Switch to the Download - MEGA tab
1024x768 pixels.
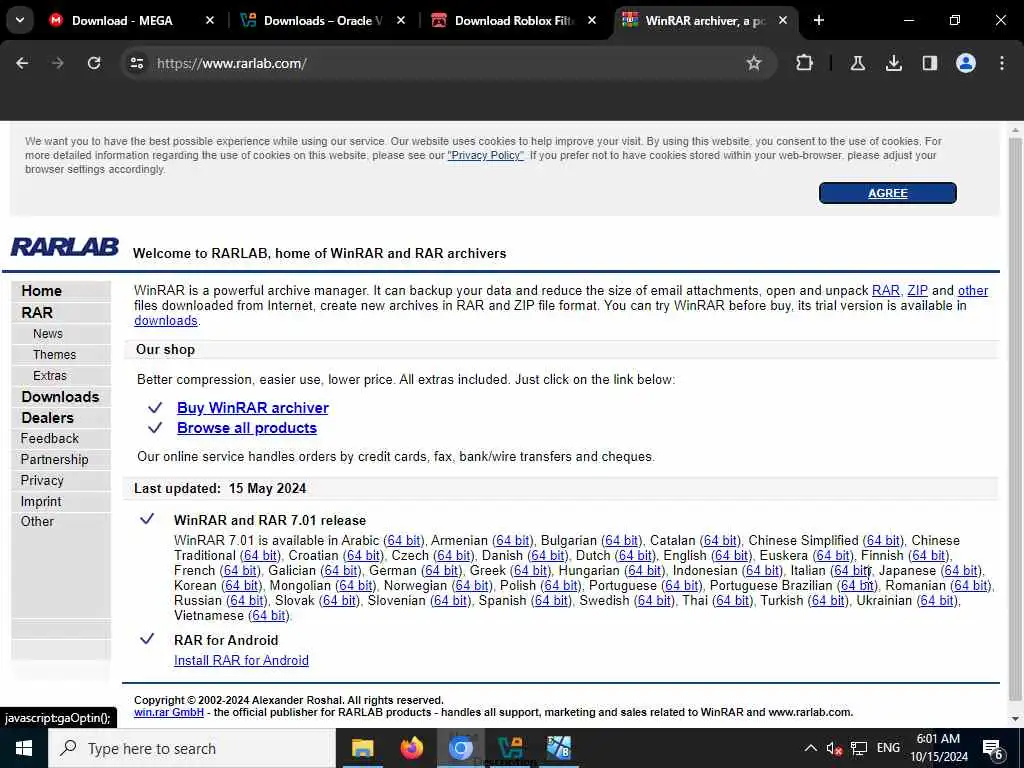[x=121, y=21]
